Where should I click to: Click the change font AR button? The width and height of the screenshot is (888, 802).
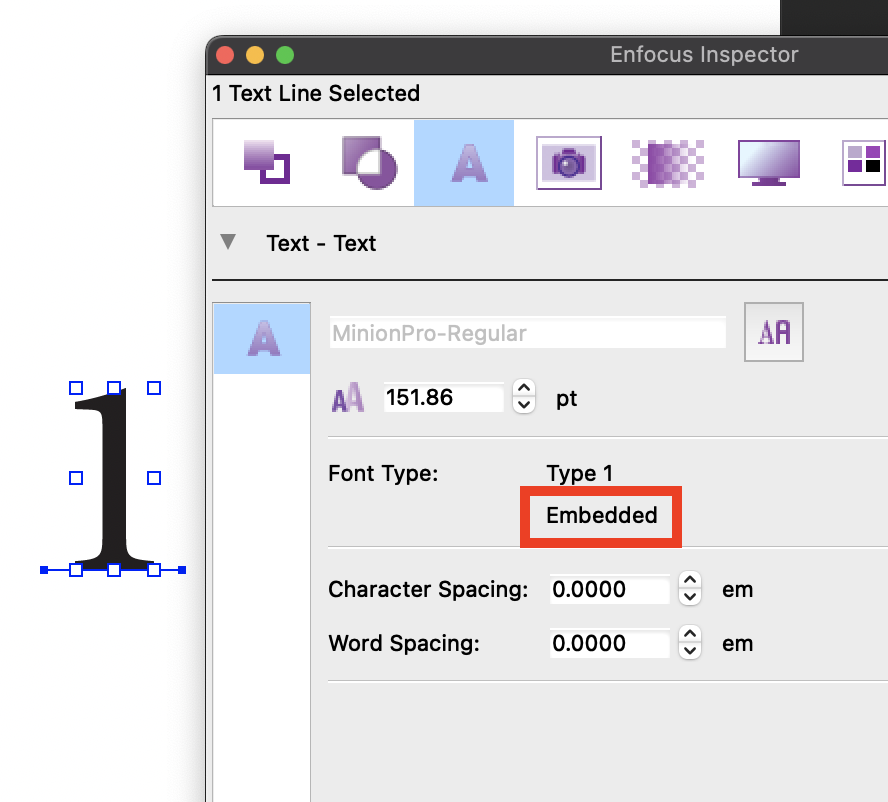pyautogui.click(x=773, y=331)
